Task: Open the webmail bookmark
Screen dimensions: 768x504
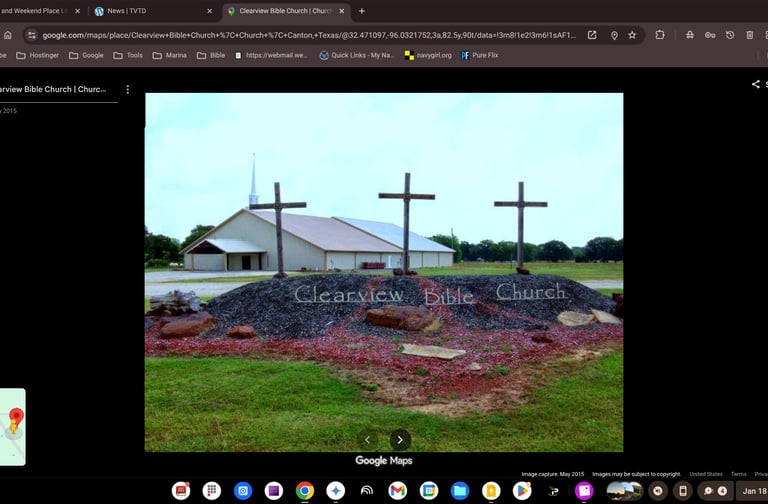Action: pyautogui.click(x=271, y=55)
